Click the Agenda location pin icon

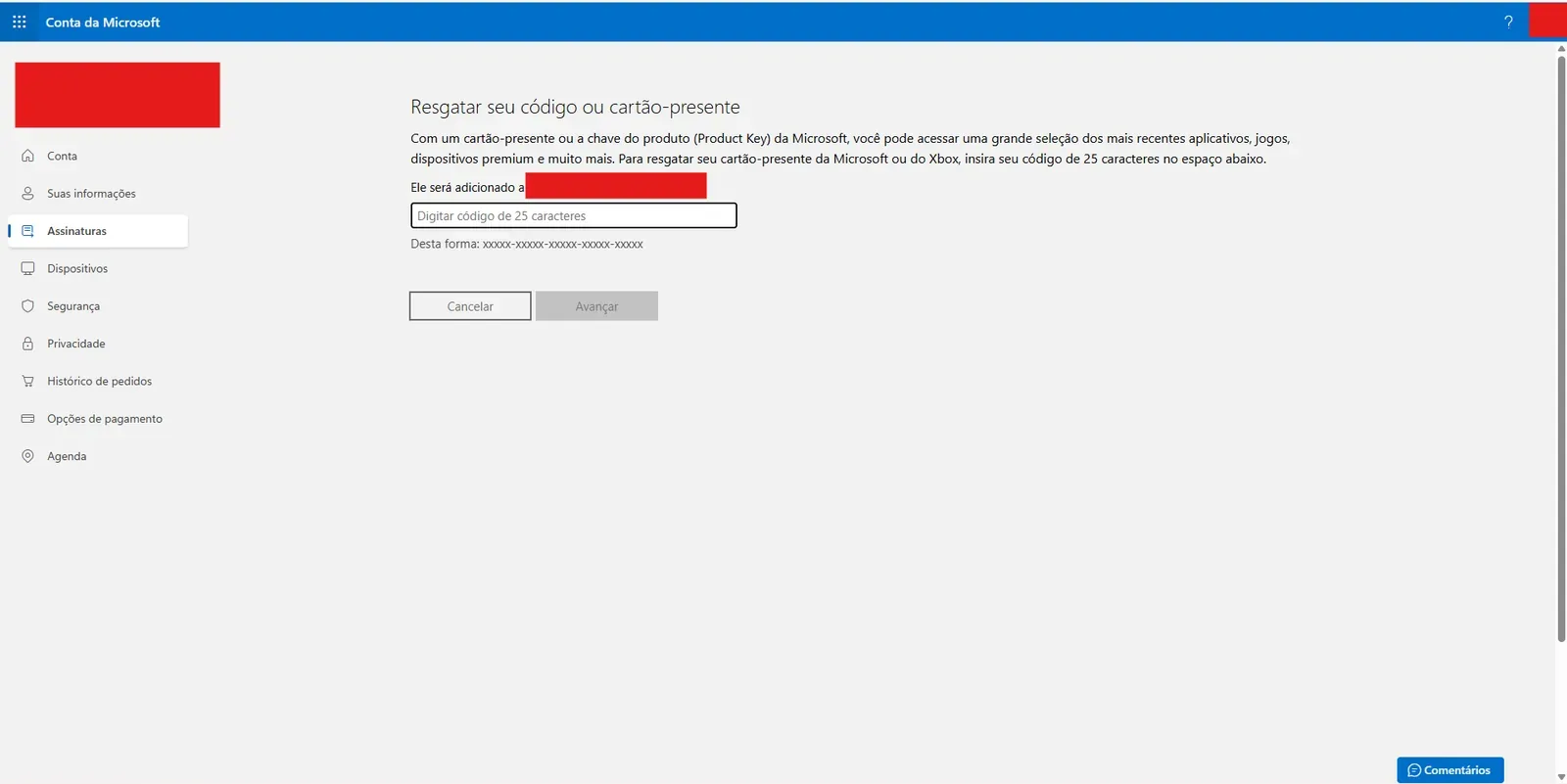(x=27, y=456)
